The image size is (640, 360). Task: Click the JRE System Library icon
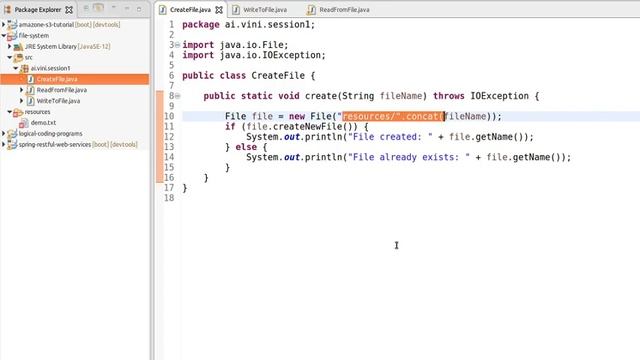pos(18,47)
